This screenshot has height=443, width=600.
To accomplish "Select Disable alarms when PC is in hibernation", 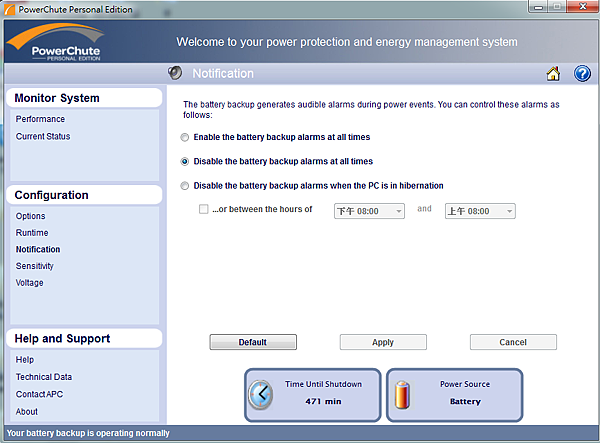I will (185, 186).
